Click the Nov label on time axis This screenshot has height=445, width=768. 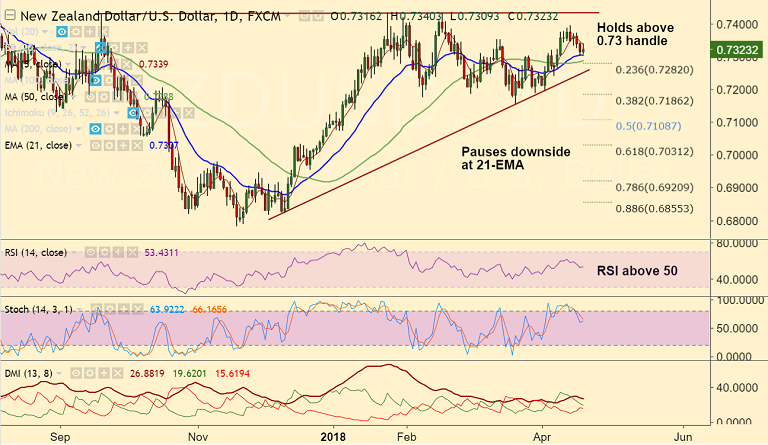click(198, 437)
